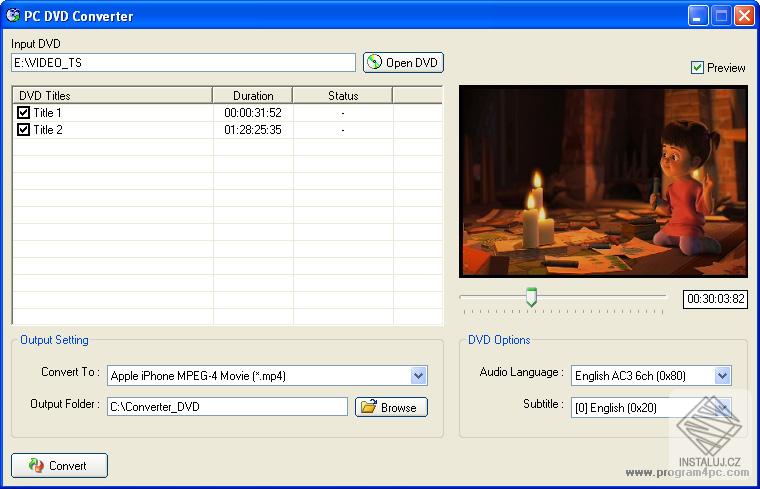This screenshot has height=489, width=760.
Task: Click the Status column header
Action: click(x=343, y=95)
